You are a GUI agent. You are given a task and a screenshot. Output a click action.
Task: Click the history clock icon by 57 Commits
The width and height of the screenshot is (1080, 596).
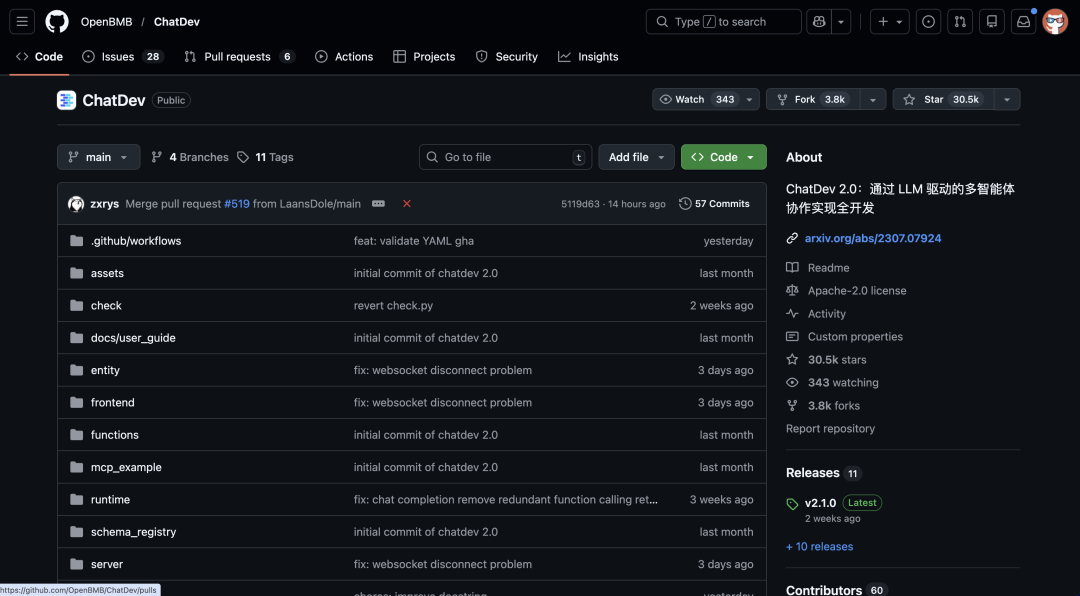[x=685, y=204]
